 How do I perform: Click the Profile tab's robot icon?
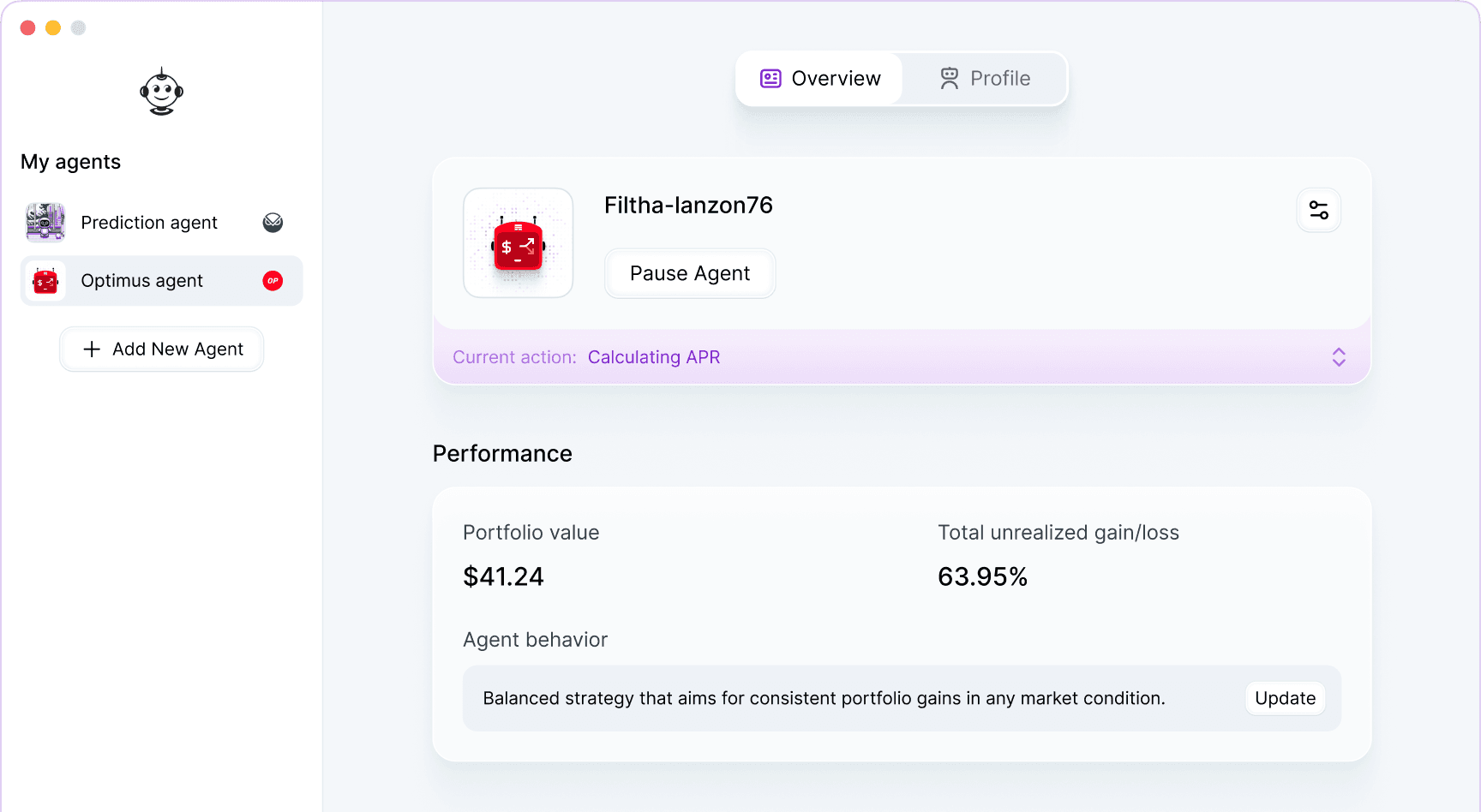click(x=949, y=79)
